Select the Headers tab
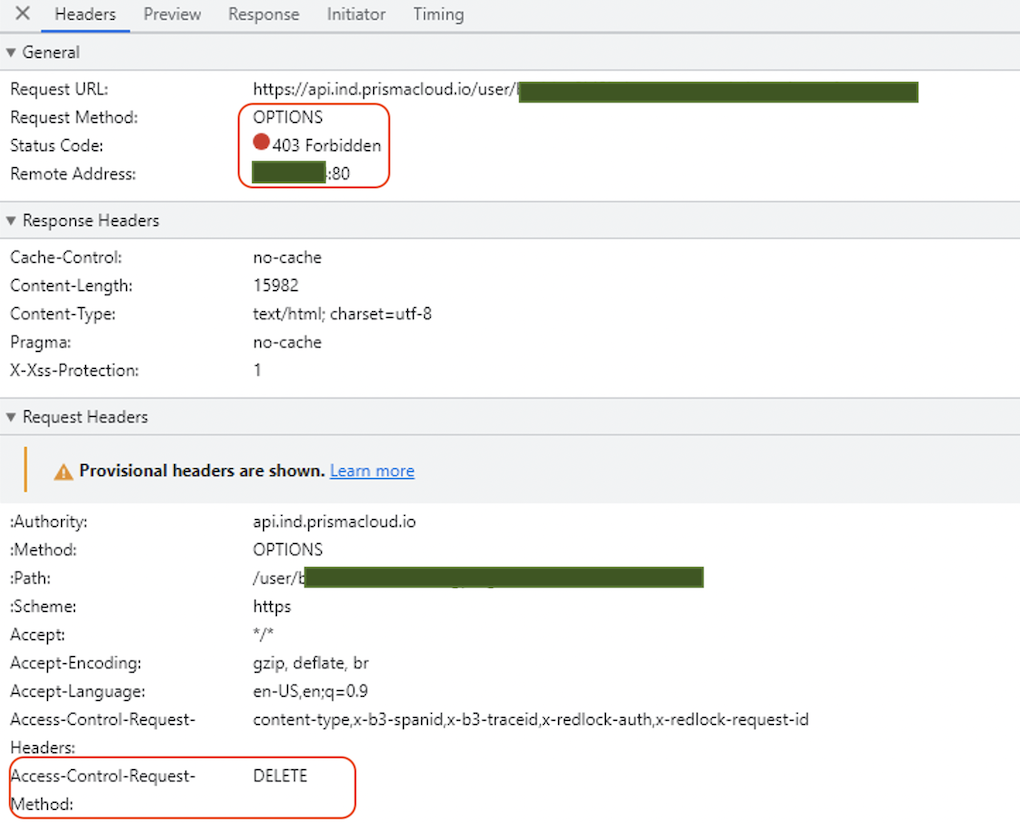Screen dimensions: 1020x823 pyautogui.click(x=85, y=14)
